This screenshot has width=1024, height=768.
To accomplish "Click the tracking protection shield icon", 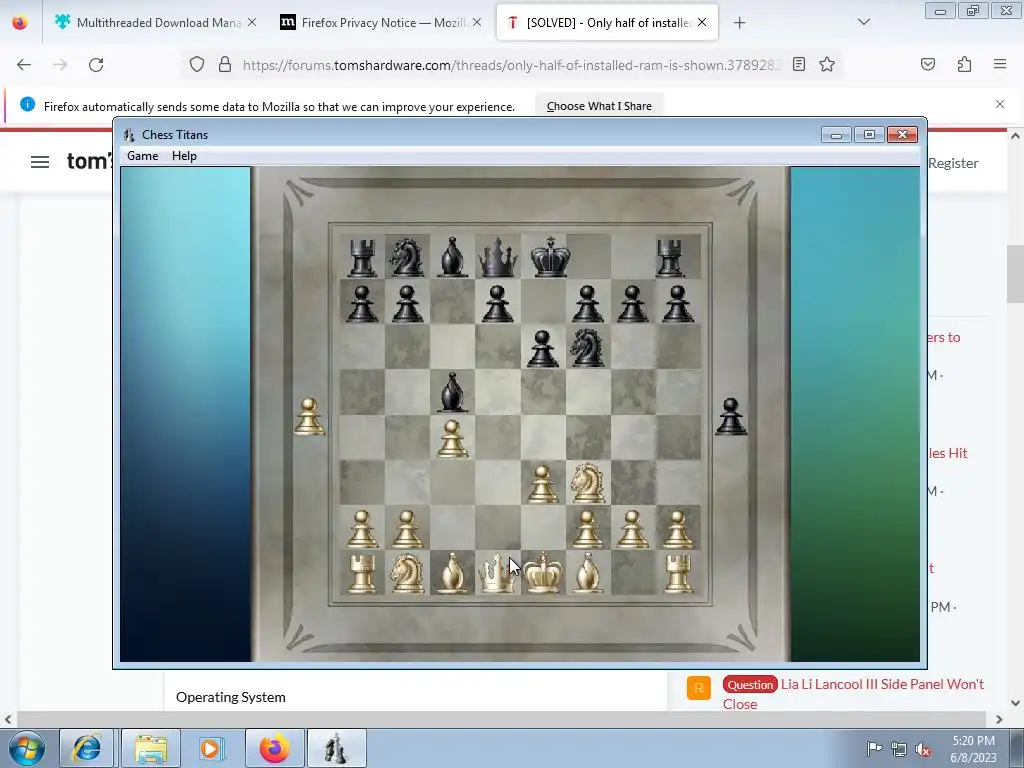I will point(197,65).
